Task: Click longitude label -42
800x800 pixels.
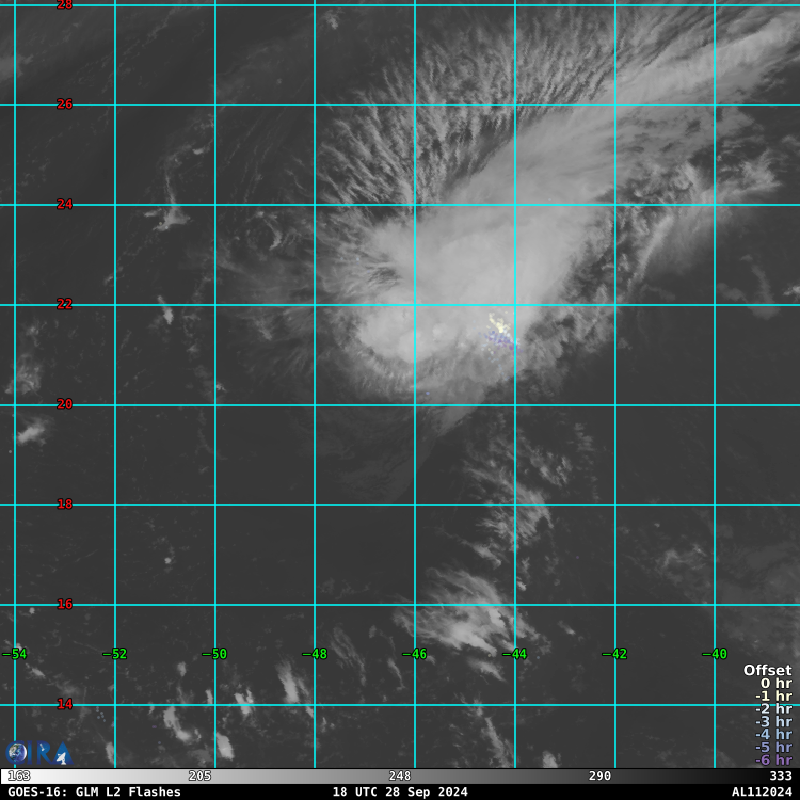Action: pyautogui.click(x=615, y=654)
